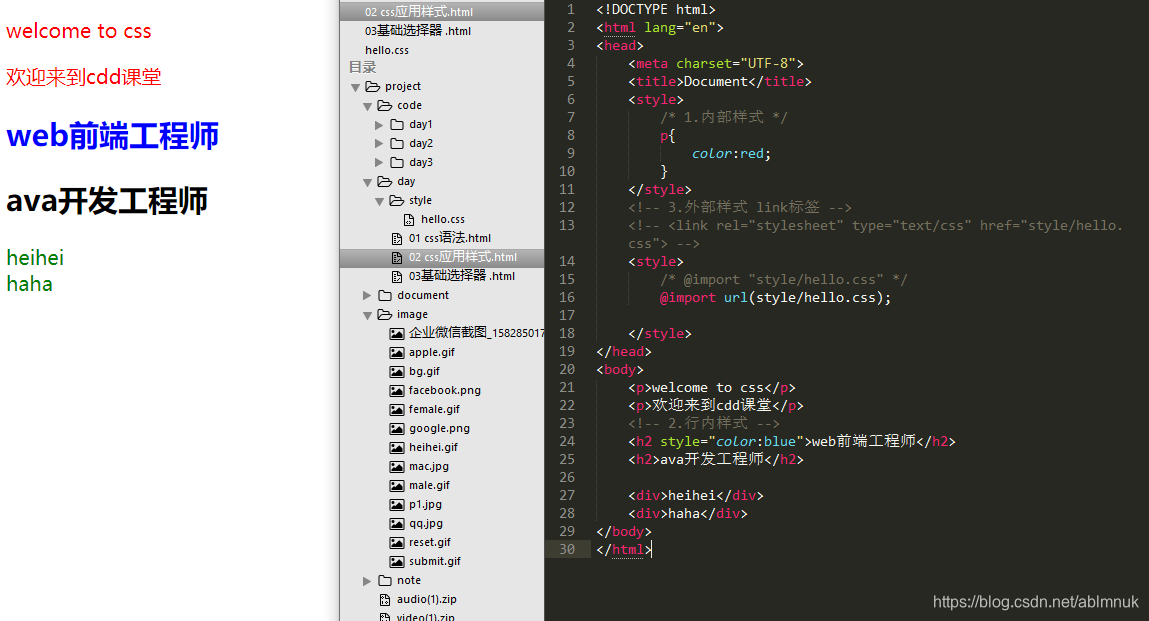Place cursor in @import url(style/hello.css) line

[x=775, y=298]
